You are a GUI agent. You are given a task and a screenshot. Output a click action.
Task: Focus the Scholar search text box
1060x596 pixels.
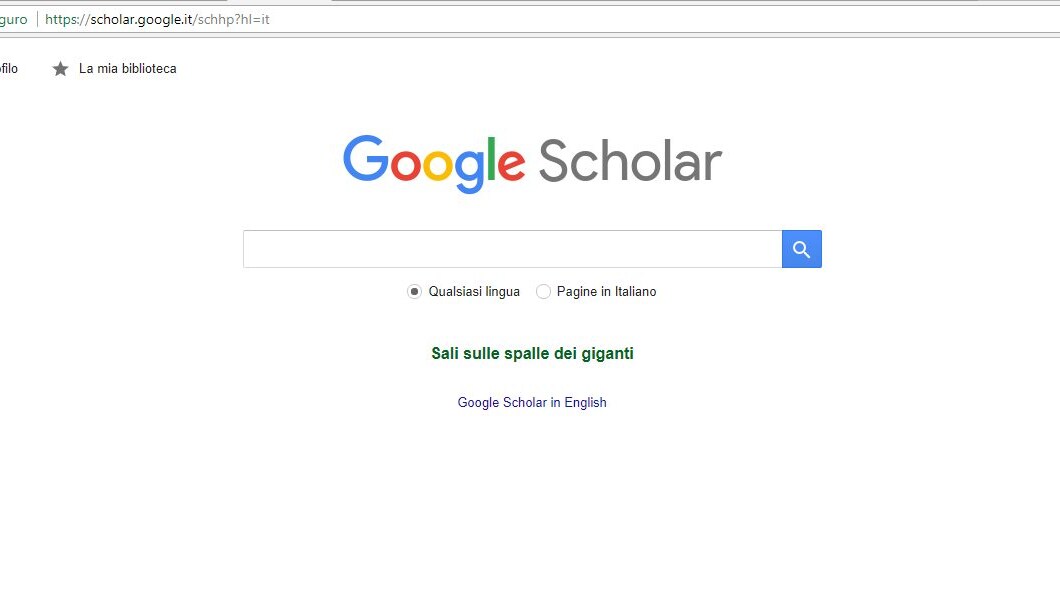pos(512,249)
